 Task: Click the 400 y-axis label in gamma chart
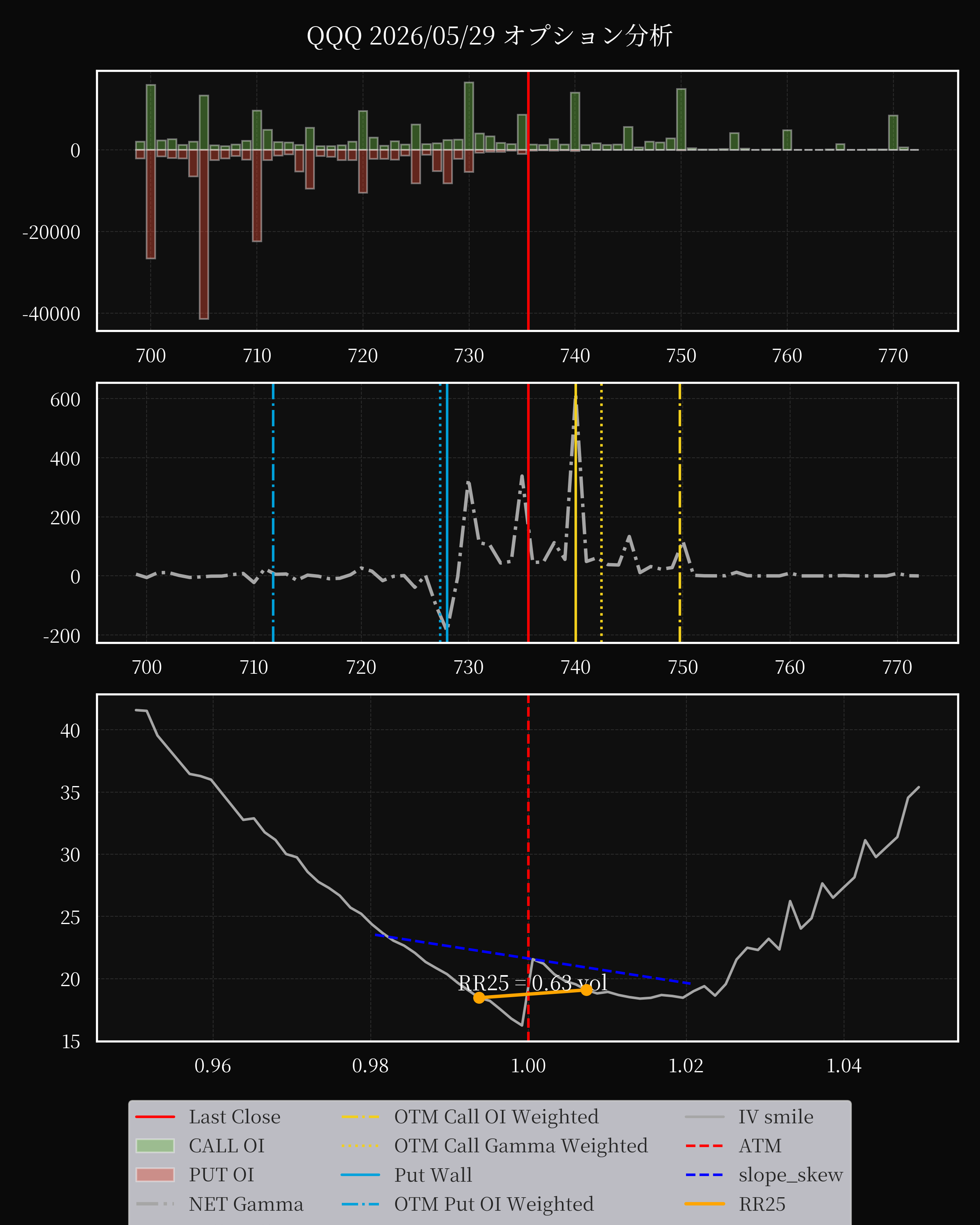tap(65, 459)
